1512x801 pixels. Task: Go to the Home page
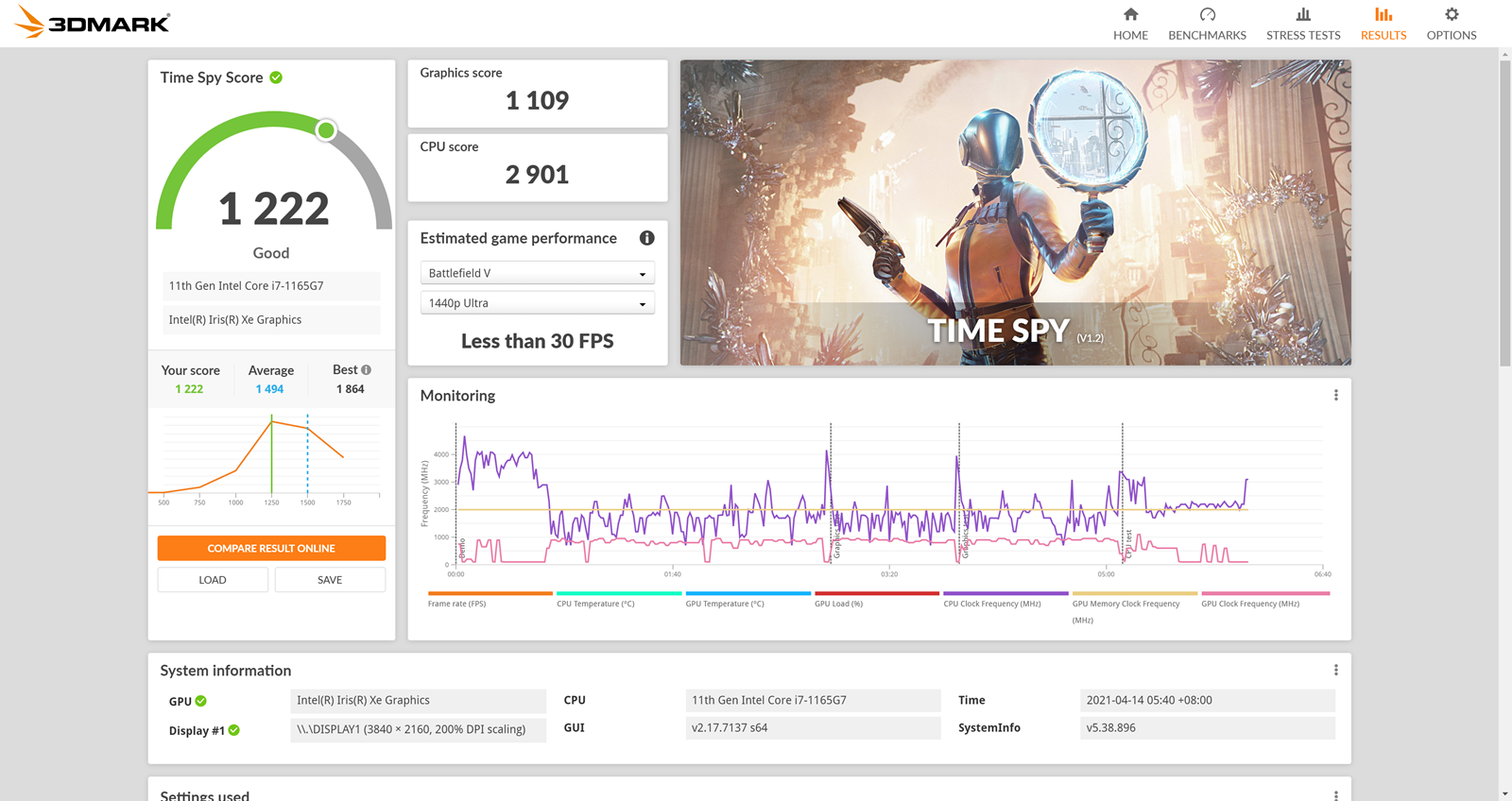[1130, 24]
